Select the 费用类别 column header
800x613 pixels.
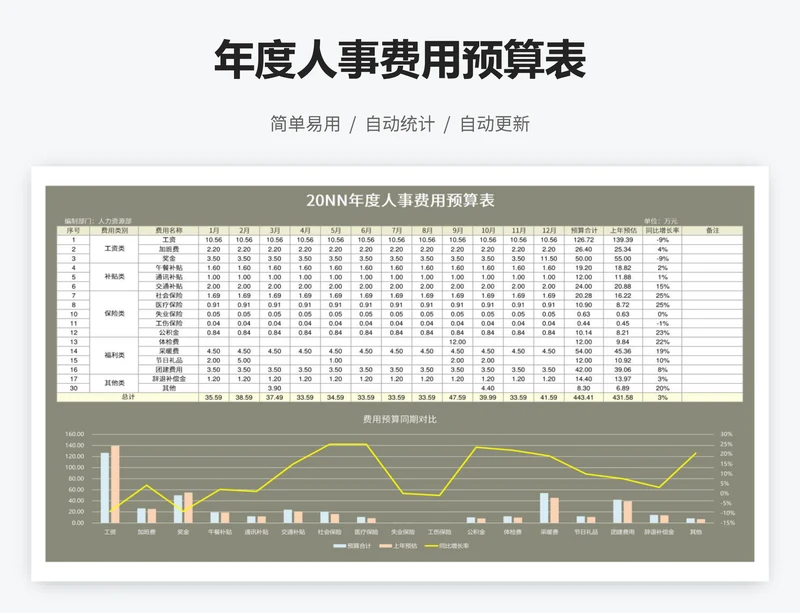tap(114, 230)
